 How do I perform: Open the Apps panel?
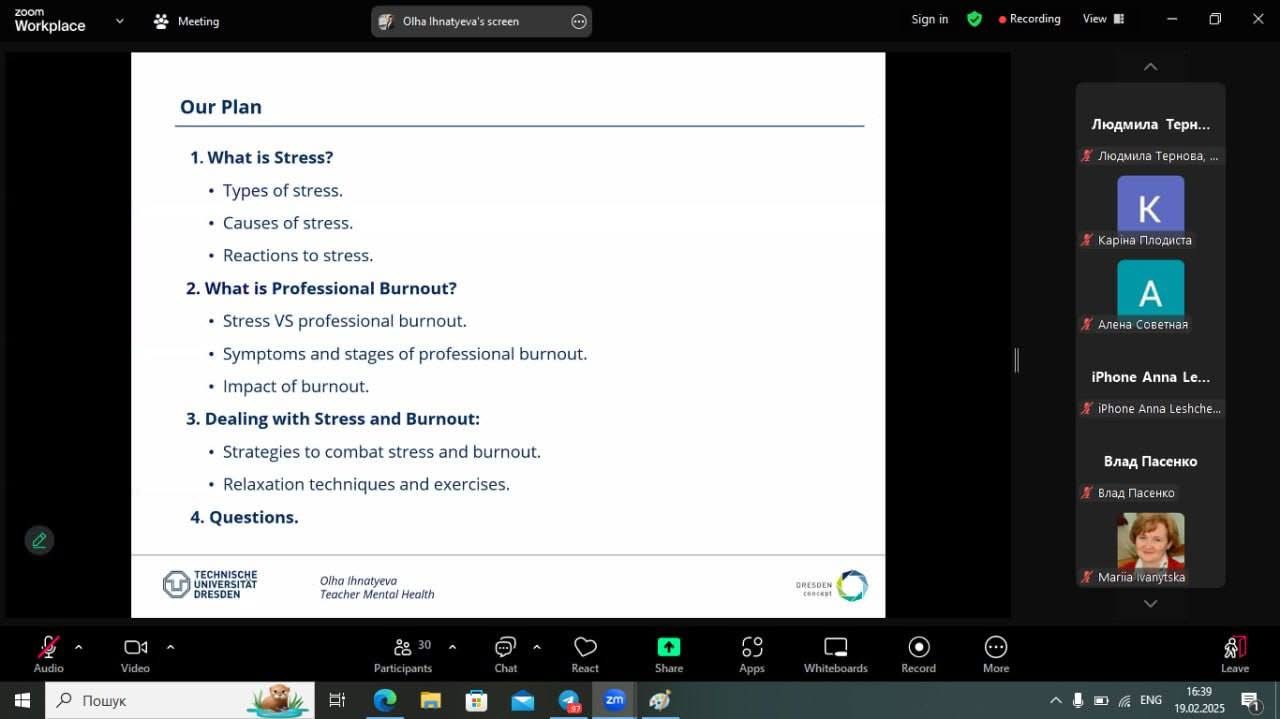coord(752,654)
